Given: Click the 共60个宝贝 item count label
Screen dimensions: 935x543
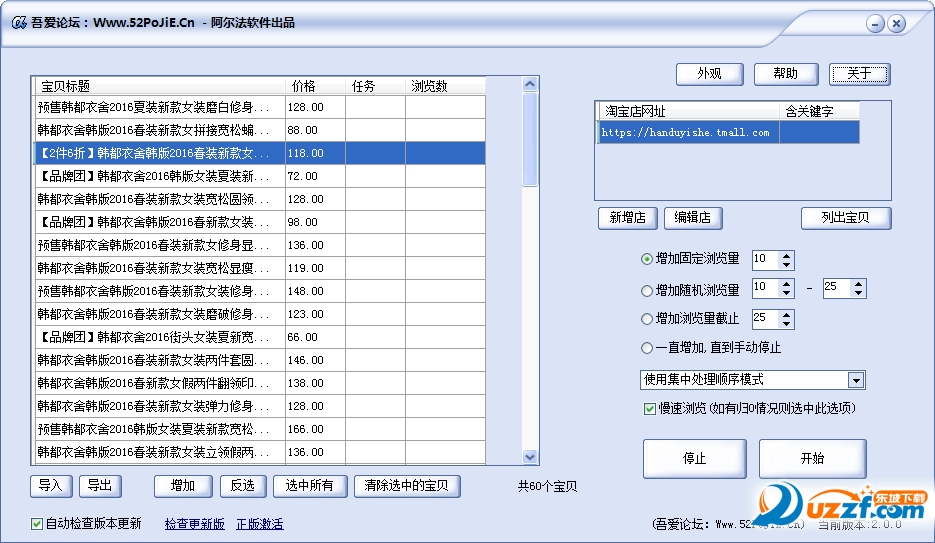Looking at the screenshot, I should (547, 486).
